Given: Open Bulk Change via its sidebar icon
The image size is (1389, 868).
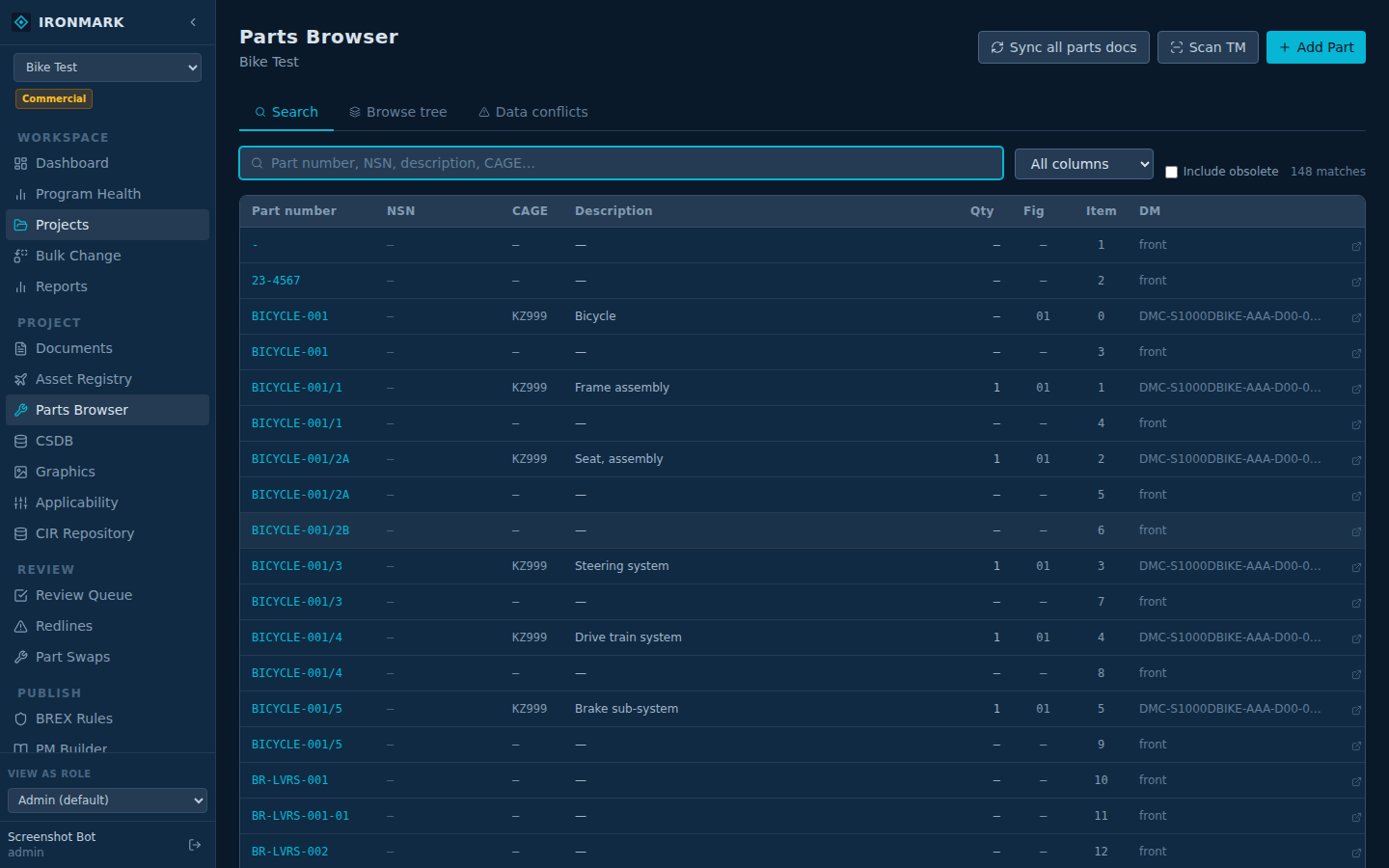Looking at the screenshot, I should [20, 257].
